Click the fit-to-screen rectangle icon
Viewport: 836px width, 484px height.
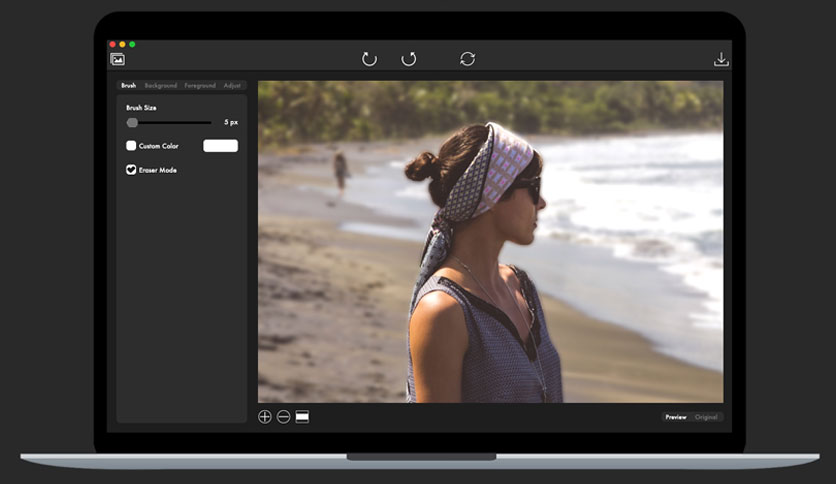pos(302,417)
